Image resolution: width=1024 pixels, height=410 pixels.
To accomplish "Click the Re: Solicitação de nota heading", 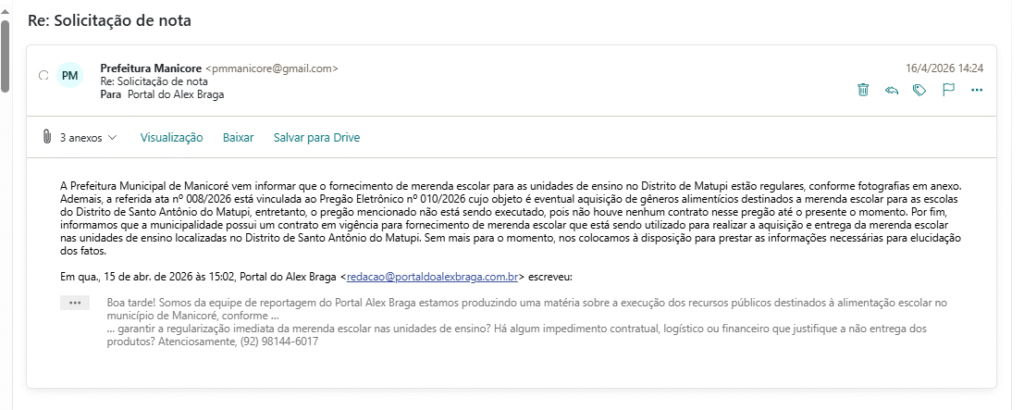I will pyautogui.click(x=109, y=20).
